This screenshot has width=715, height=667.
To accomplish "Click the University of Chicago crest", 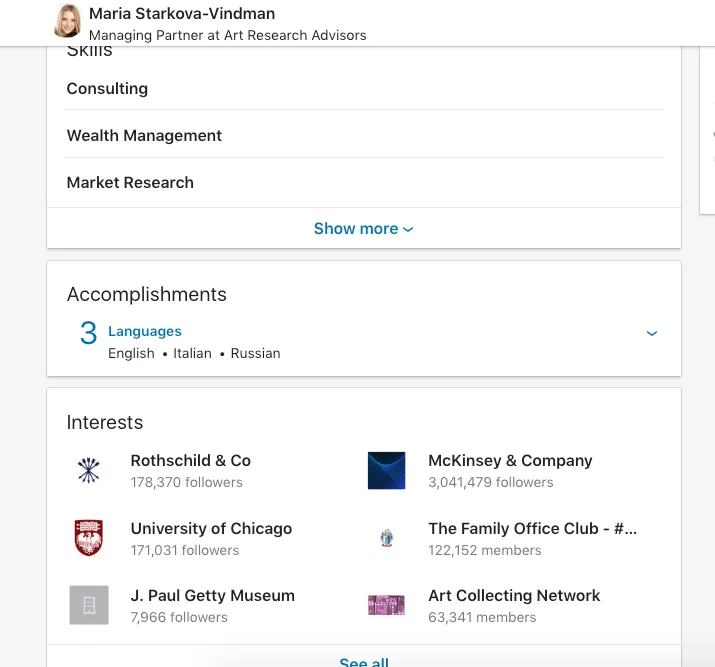I will point(88,538).
